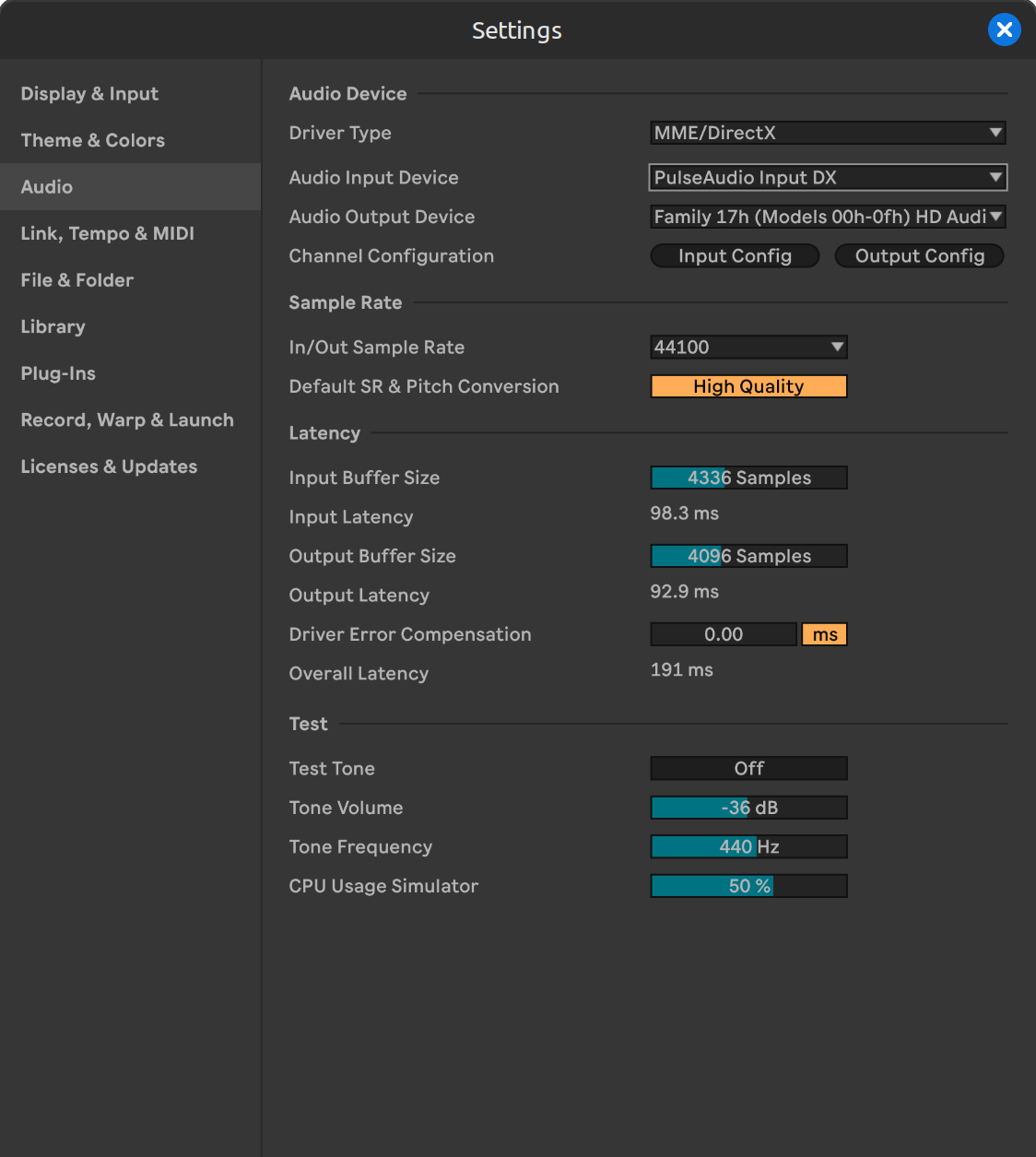Open Audio Output Device dropdown list
The image size is (1036, 1157).
pyautogui.click(x=827, y=217)
